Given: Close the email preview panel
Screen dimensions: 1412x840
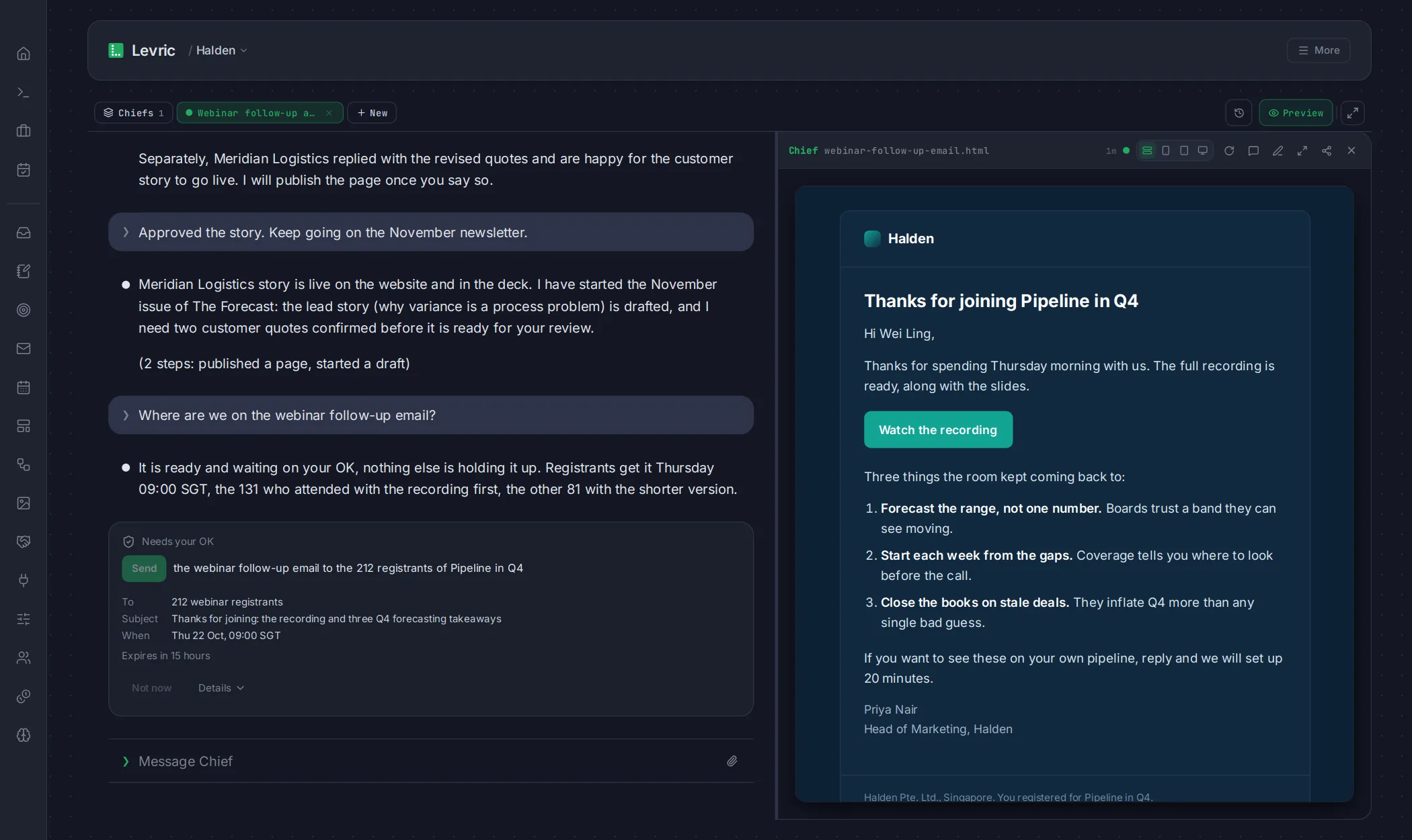Looking at the screenshot, I should pyautogui.click(x=1351, y=151).
